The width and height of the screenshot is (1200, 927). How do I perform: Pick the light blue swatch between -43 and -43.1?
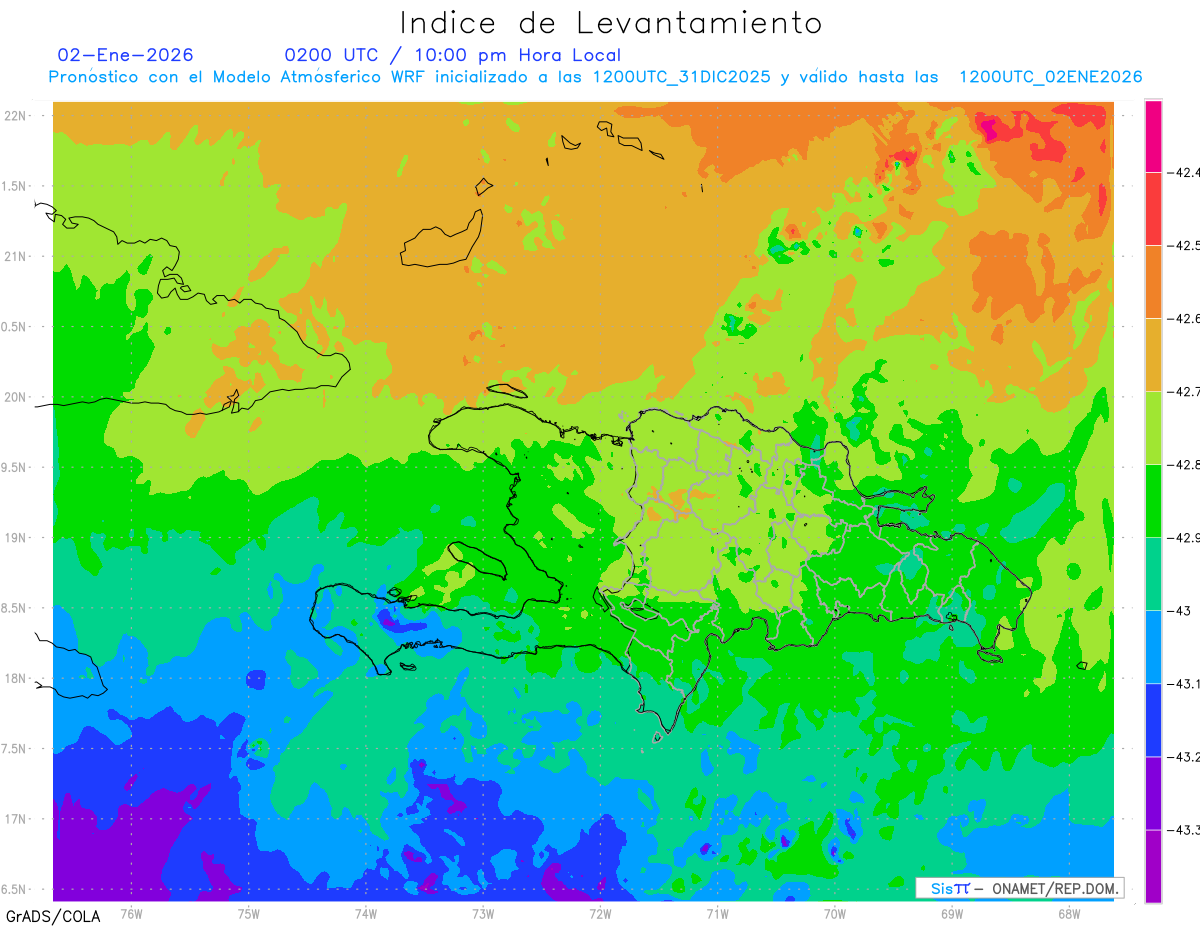click(x=1153, y=647)
